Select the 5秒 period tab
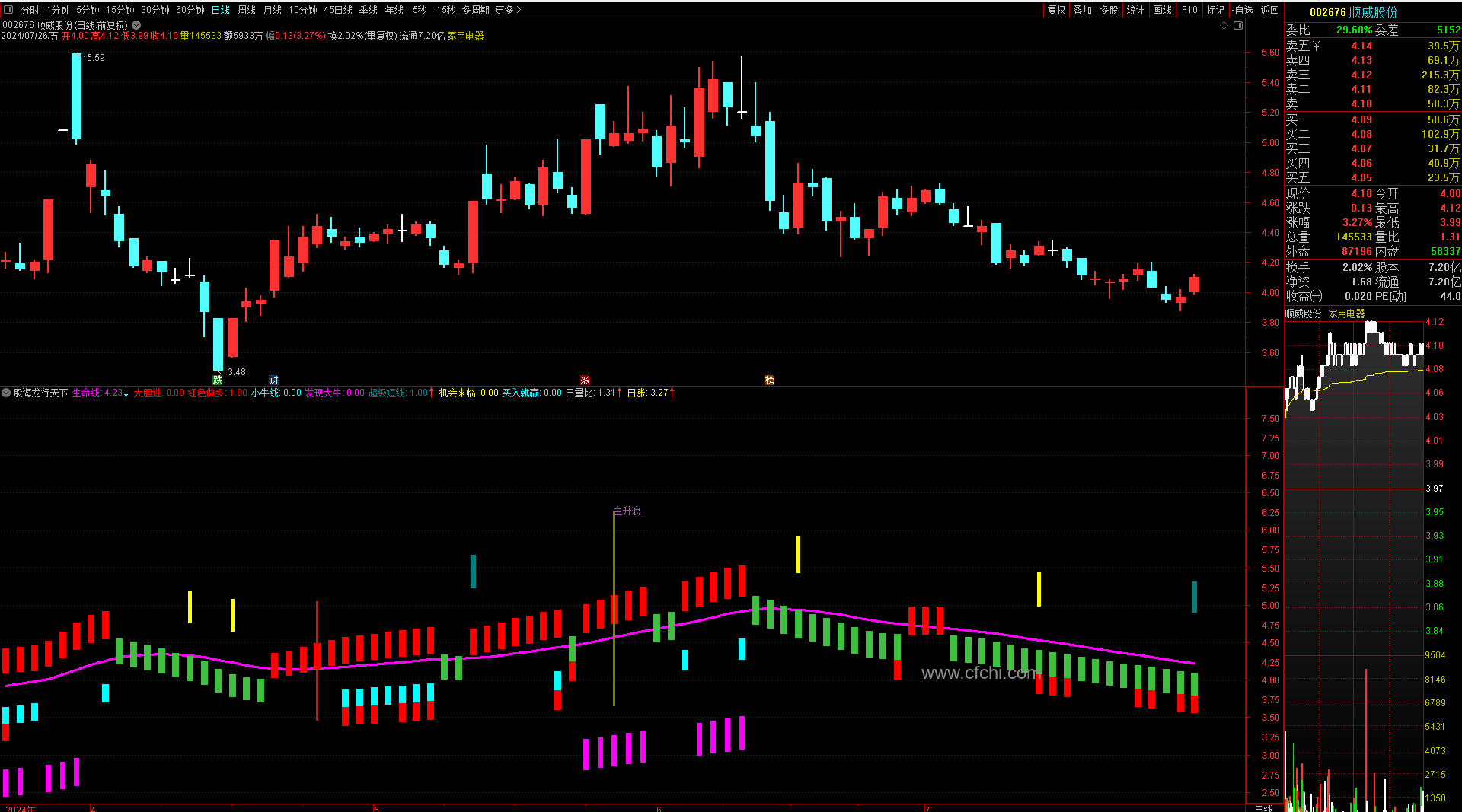This screenshot has width=1462, height=812. (x=420, y=10)
